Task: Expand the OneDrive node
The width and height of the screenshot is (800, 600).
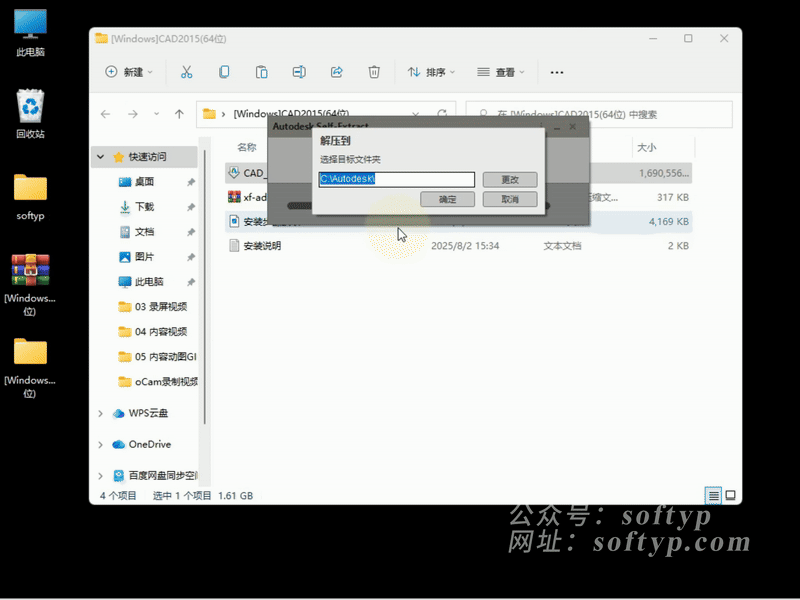Action: pos(101,444)
